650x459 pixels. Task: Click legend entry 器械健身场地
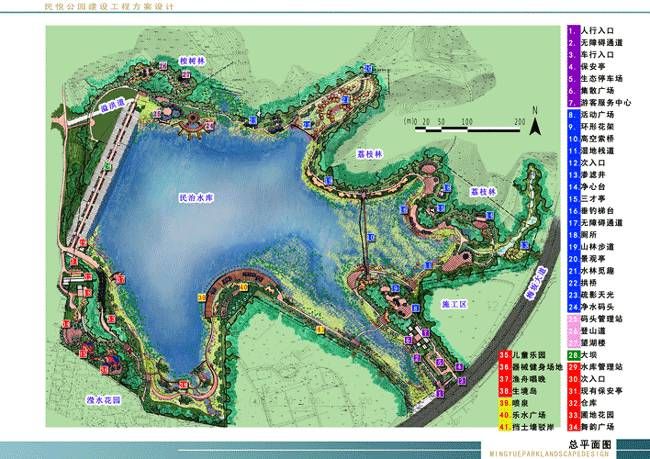tap(531, 367)
